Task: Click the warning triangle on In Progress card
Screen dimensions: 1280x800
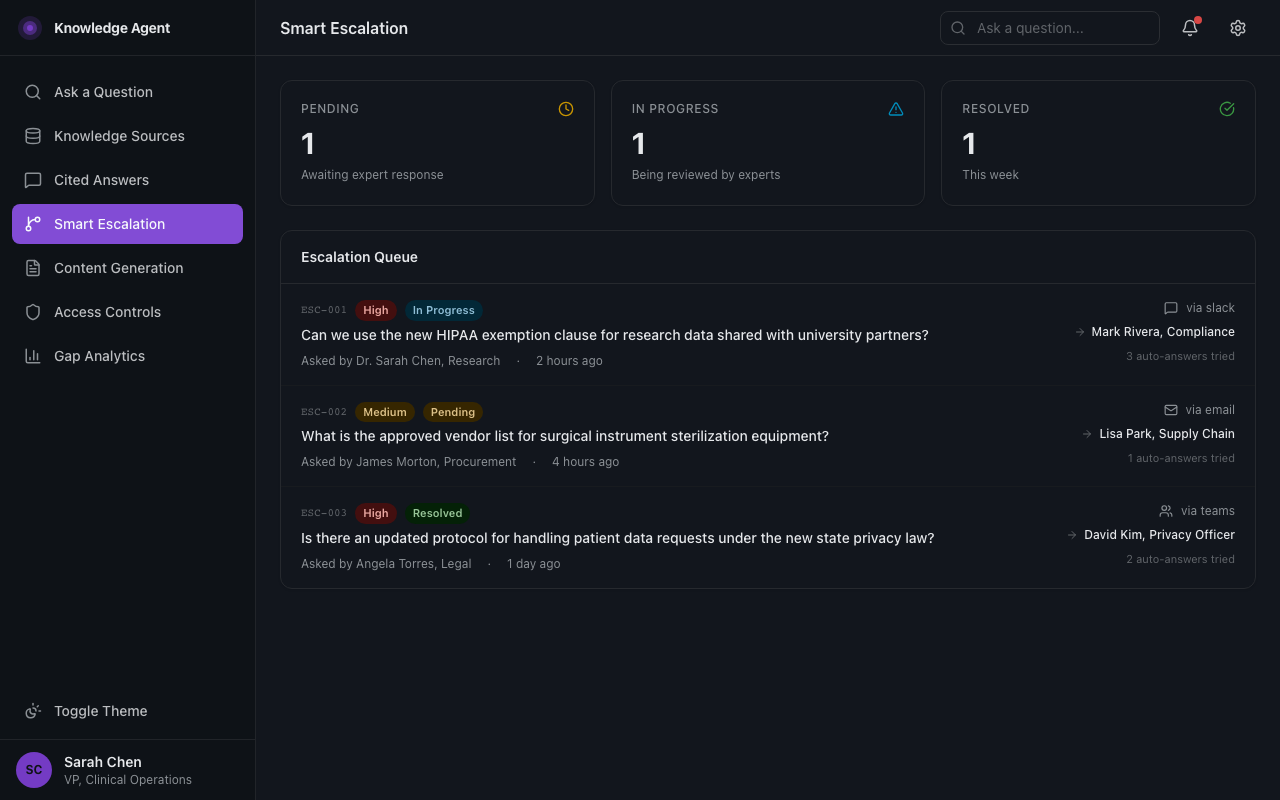Action: click(x=896, y=109)
